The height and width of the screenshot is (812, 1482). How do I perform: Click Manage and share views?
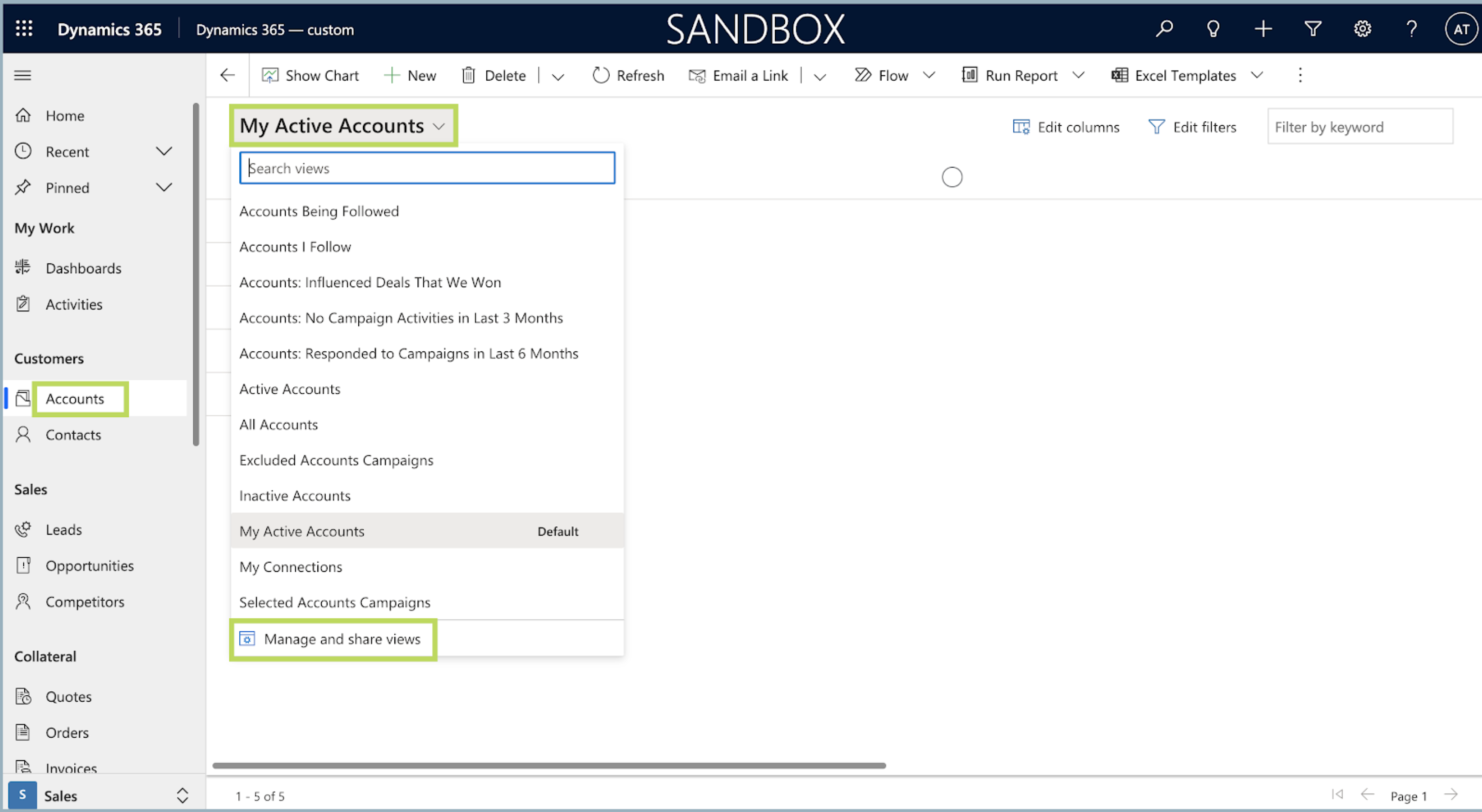[x=342, y=639]
